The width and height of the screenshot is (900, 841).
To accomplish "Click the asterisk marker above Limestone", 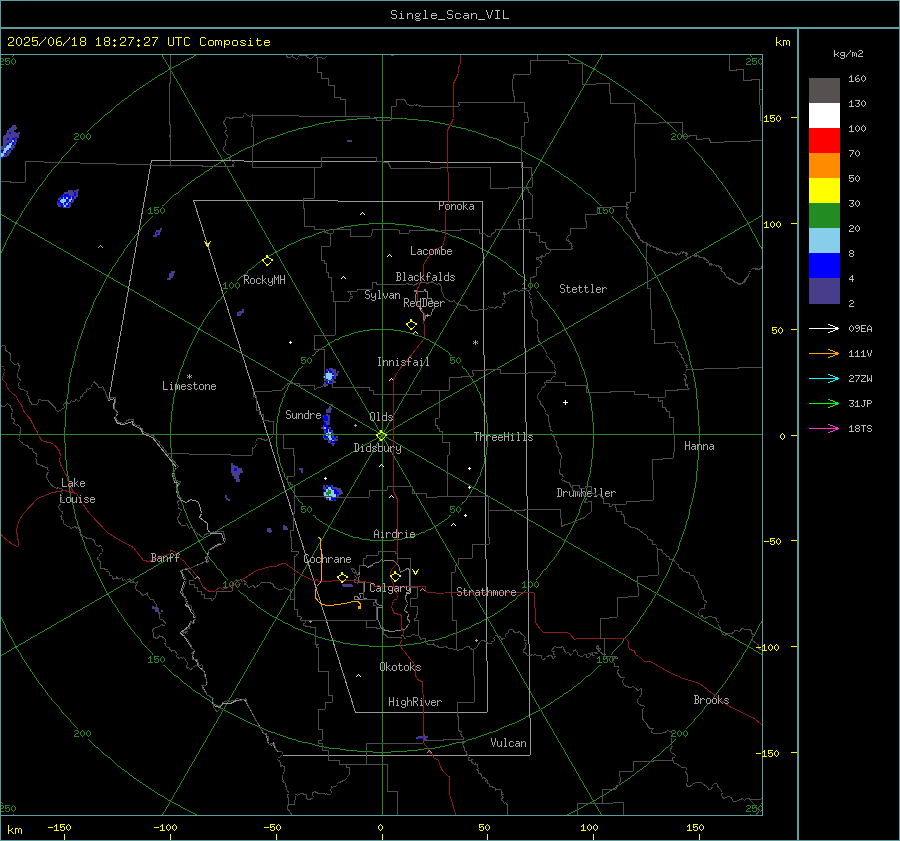I will tap(189, 377).
